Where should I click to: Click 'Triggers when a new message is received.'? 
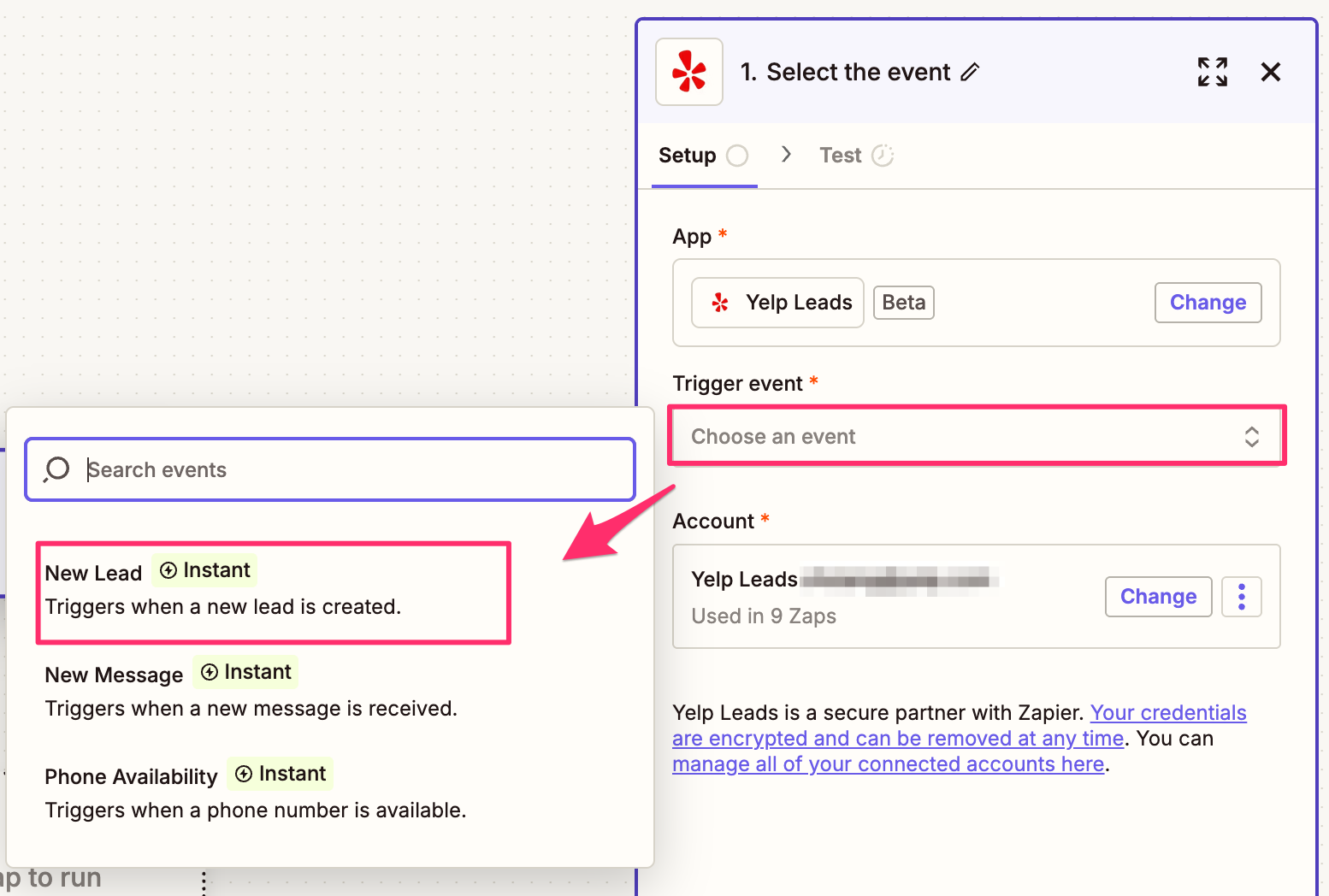(x=251, y=709)
